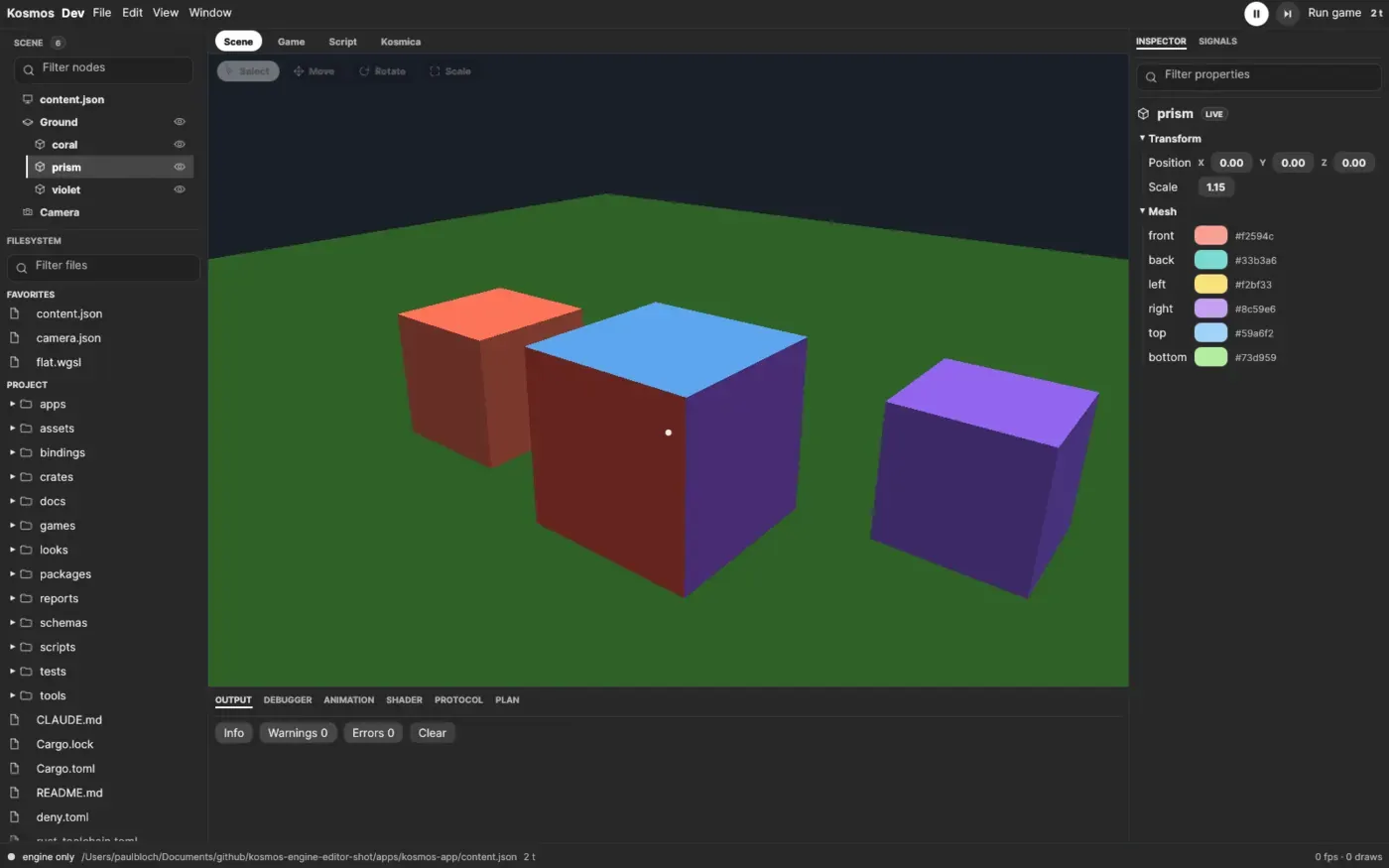
Task: Click the content.json node icon in the scene tree
Action: click(28, 99)
